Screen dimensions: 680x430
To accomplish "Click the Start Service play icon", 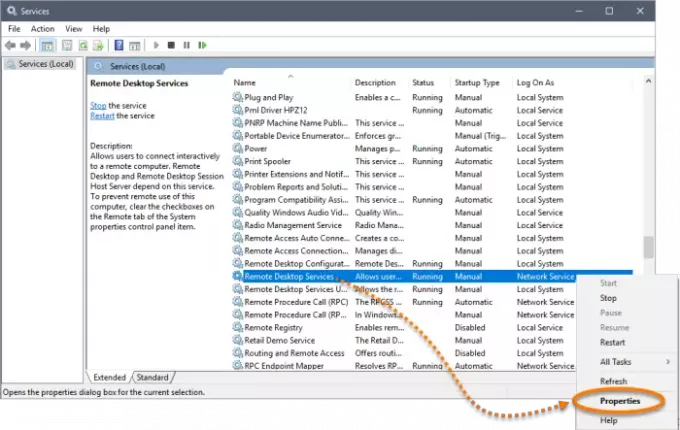I will [x=156, y=45].
